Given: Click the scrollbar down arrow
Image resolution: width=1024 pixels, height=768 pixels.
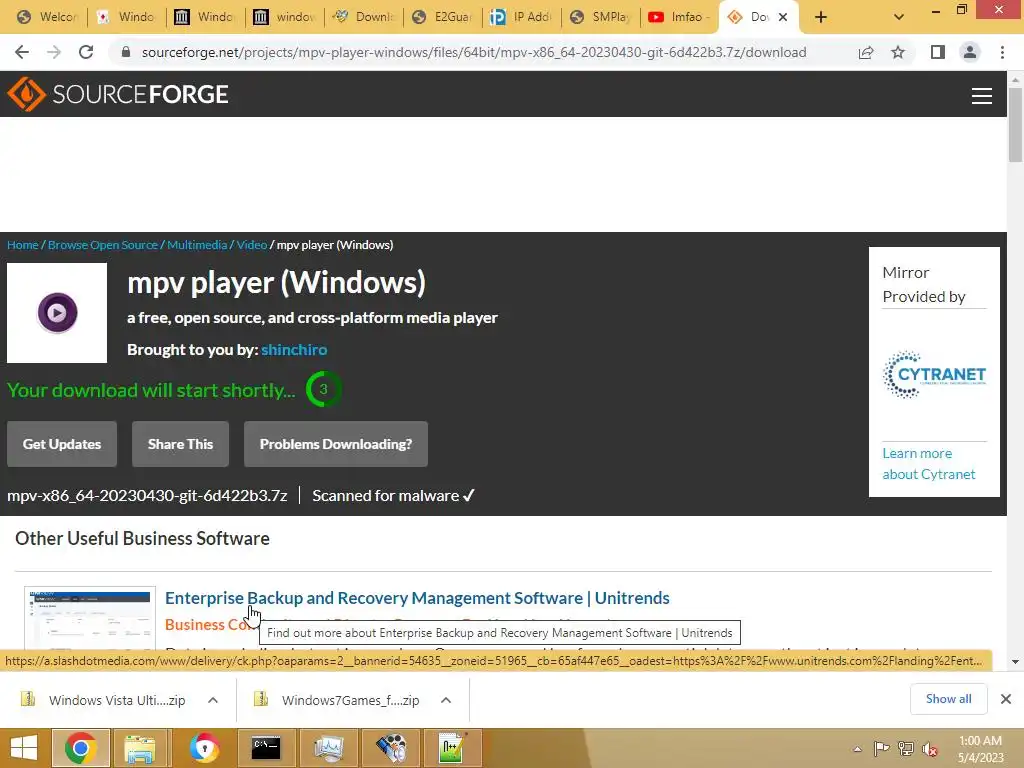Looking at the screenshot, I should pos(1015,662).
